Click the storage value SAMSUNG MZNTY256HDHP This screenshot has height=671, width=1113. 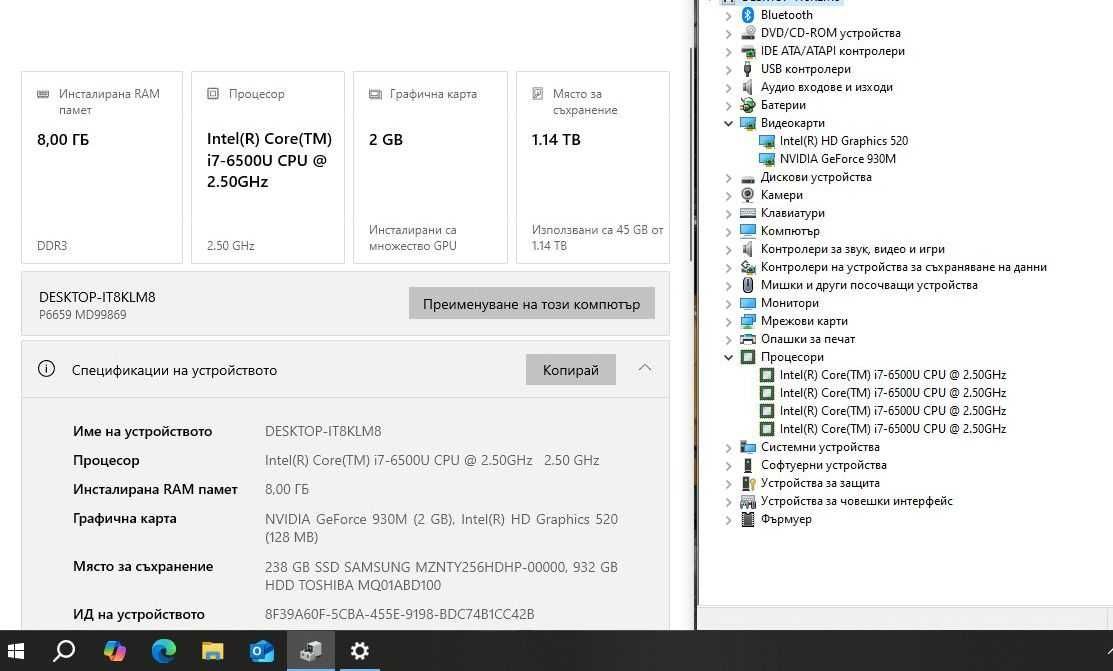tap(441, 576)
